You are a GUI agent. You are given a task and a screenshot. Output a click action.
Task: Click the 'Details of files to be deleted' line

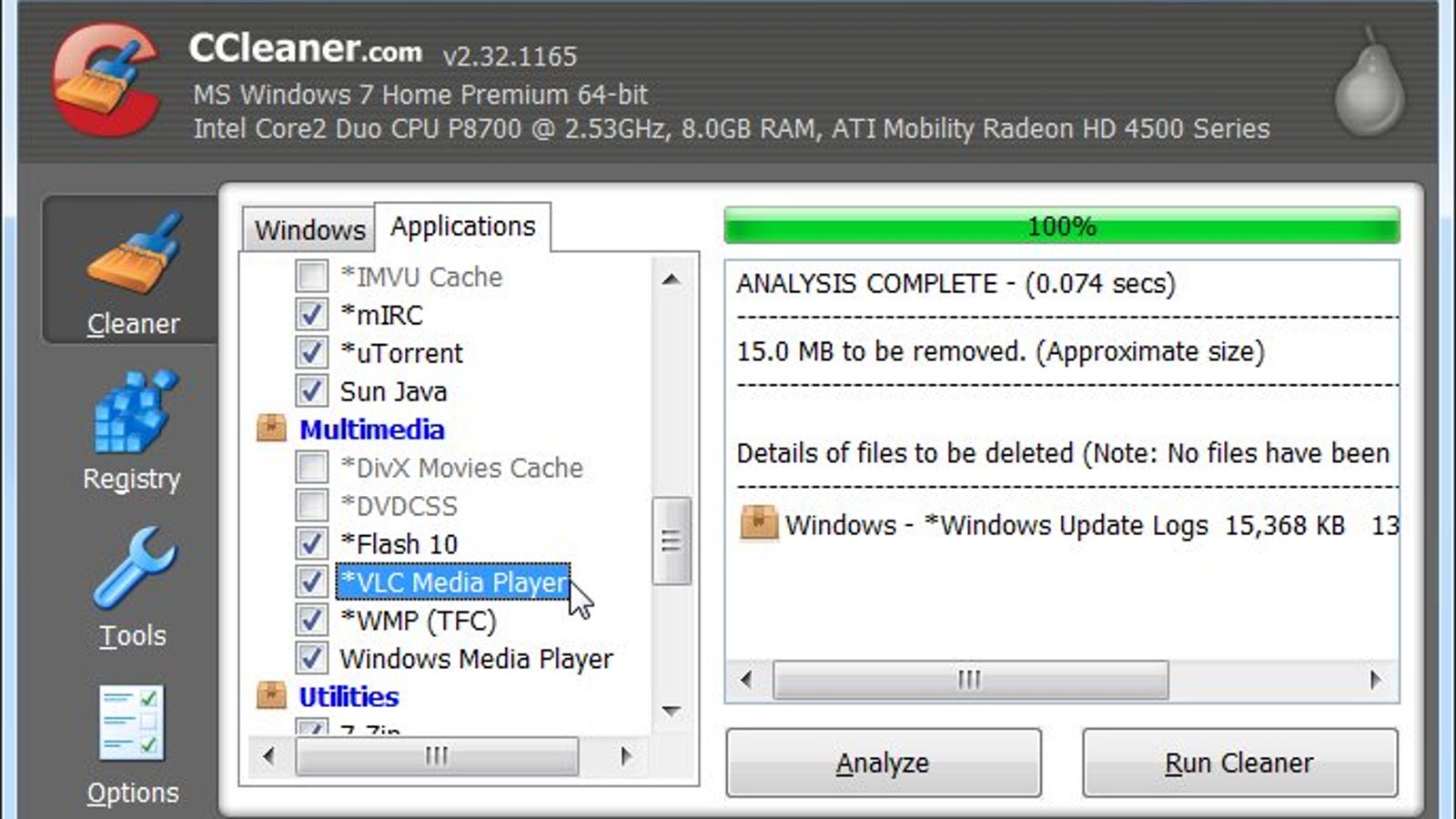click(x=1063, y=453)
